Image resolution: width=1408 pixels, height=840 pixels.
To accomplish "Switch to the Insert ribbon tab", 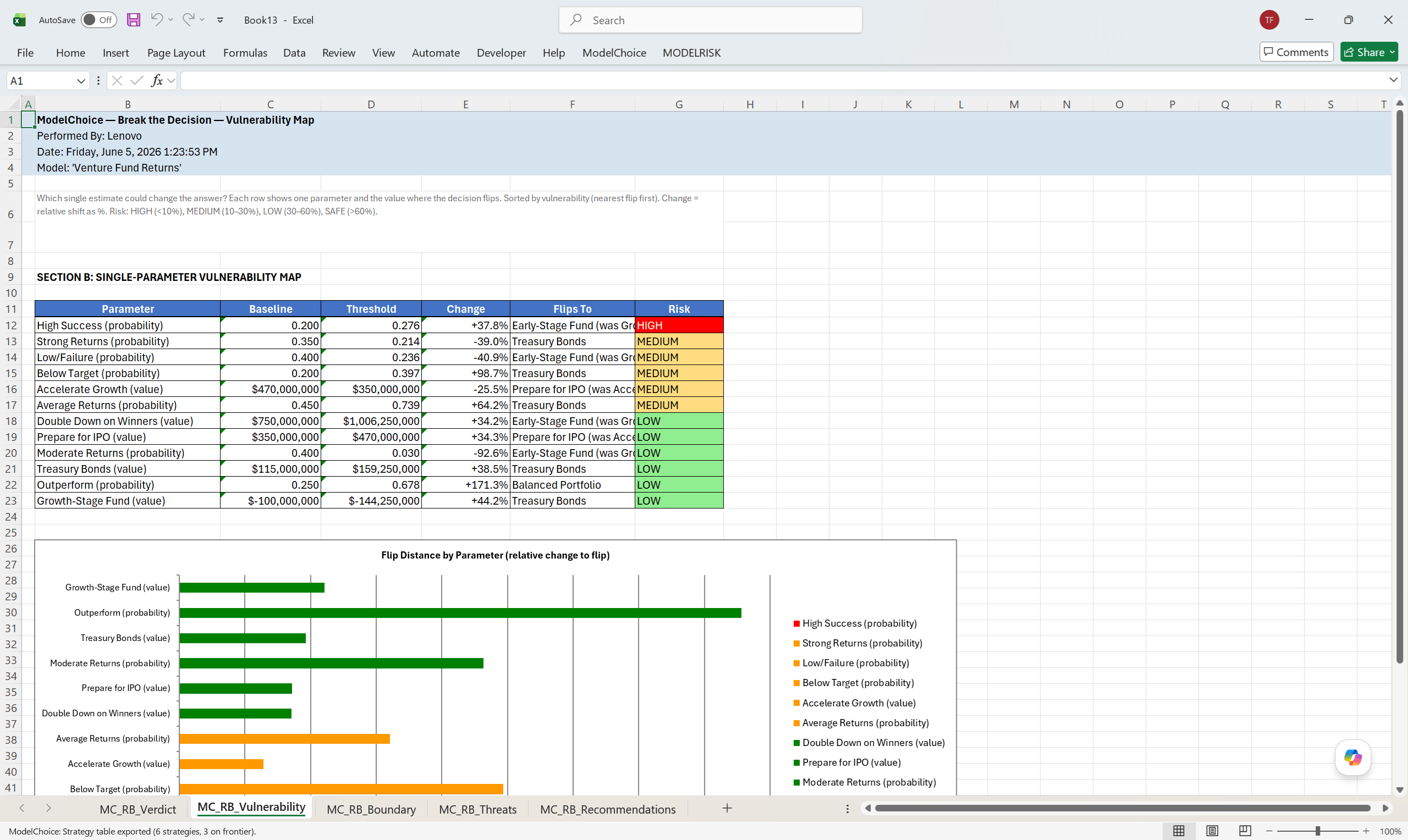I will click(x=116, y=53).
